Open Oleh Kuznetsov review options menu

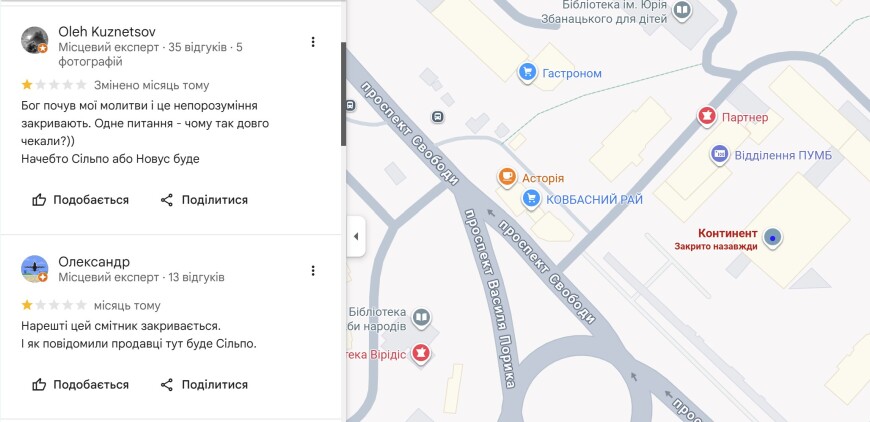313,42
